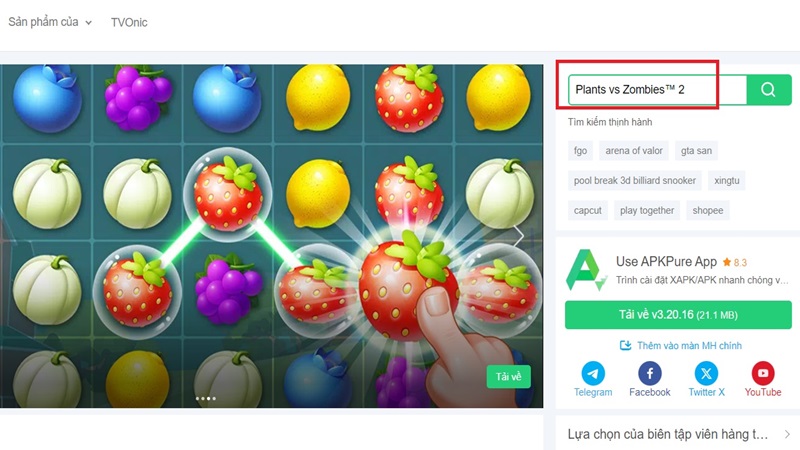This screenshot has width=800, height=450.
Task: Click the Tải về button on banner
Action: pos(508,377)
